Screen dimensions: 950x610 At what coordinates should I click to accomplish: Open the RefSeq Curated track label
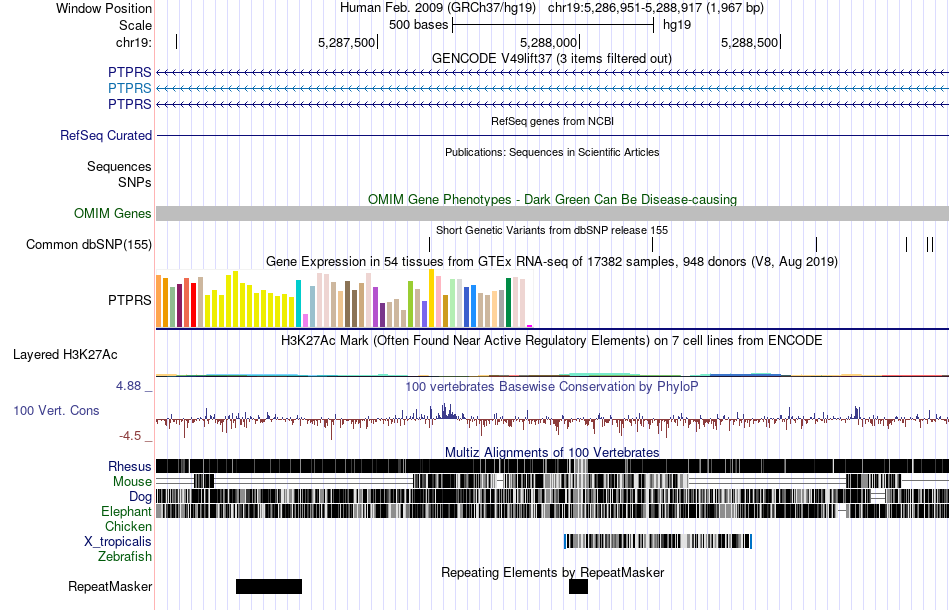click(106, 136)
